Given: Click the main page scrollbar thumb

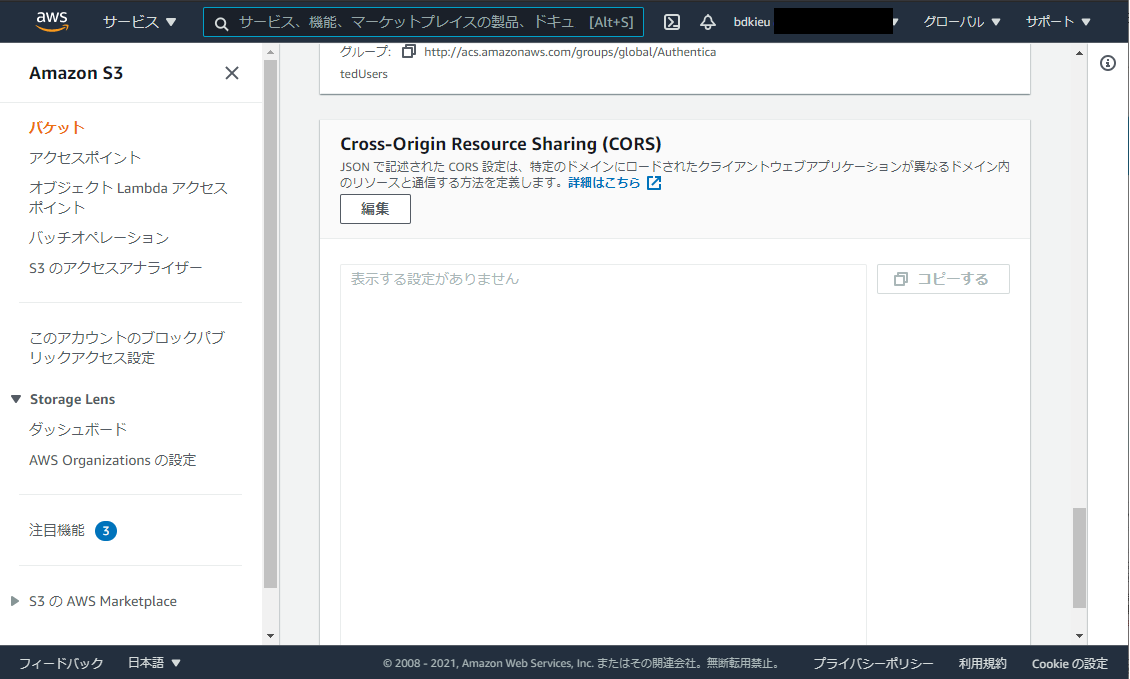Looking at the screenshot, I should [1079, 558].
